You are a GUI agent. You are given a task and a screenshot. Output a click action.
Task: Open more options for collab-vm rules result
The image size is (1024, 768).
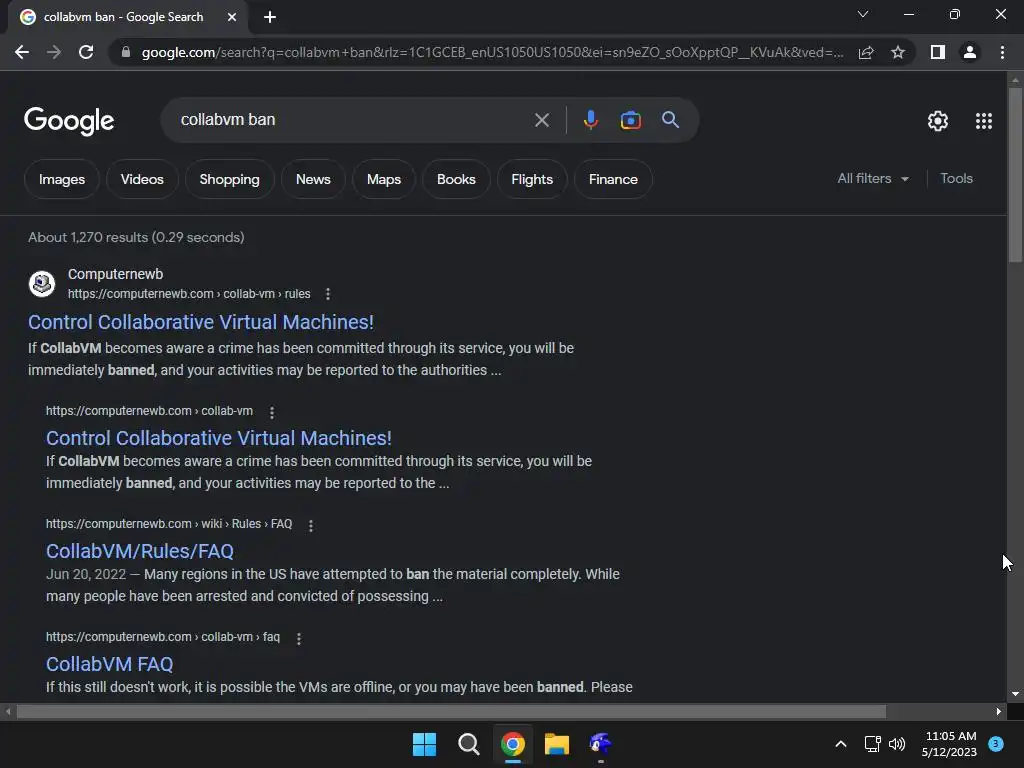click(328, 294)
